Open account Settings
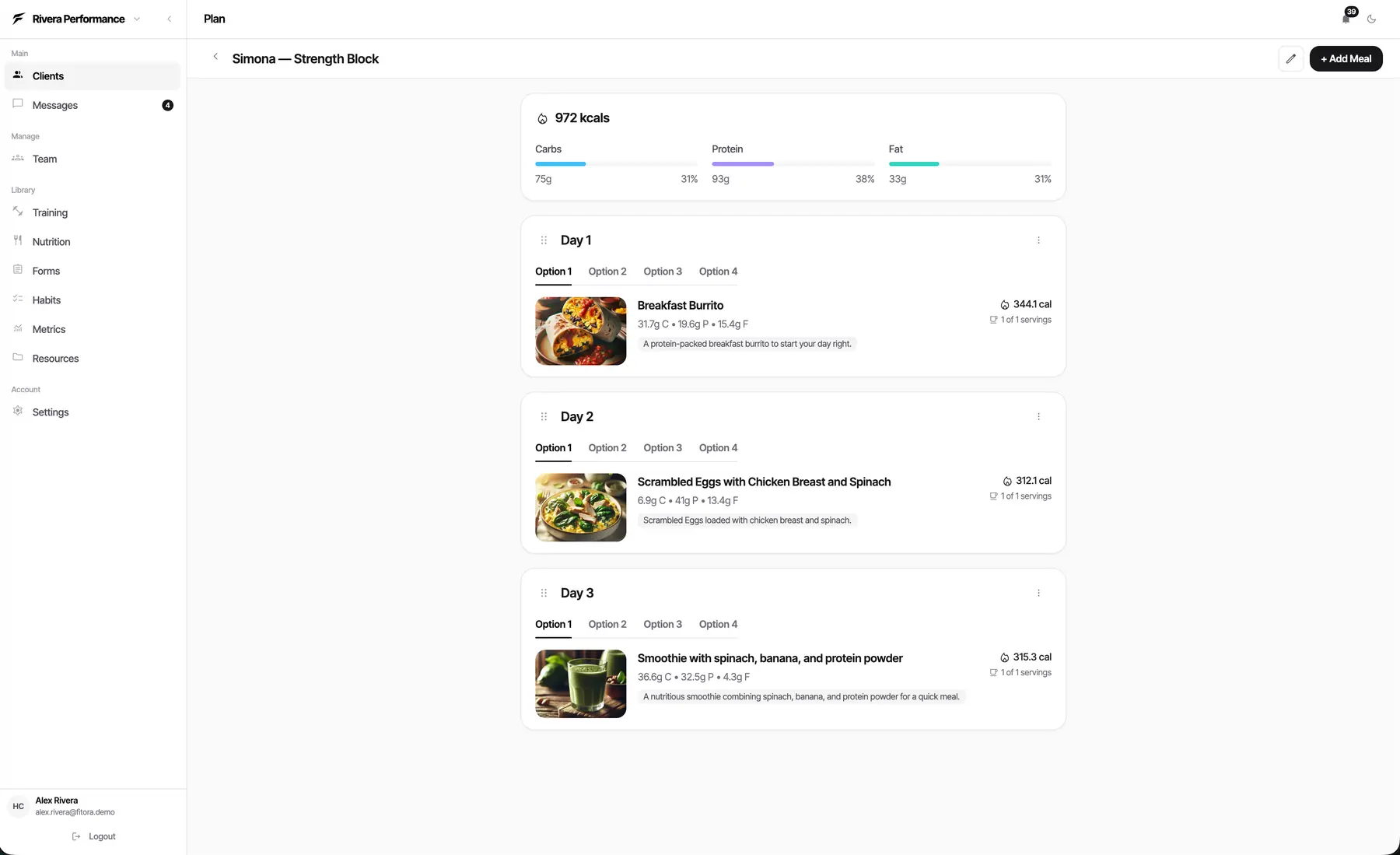This screenshot has width=1400, height=855. (x=93, y=412)
